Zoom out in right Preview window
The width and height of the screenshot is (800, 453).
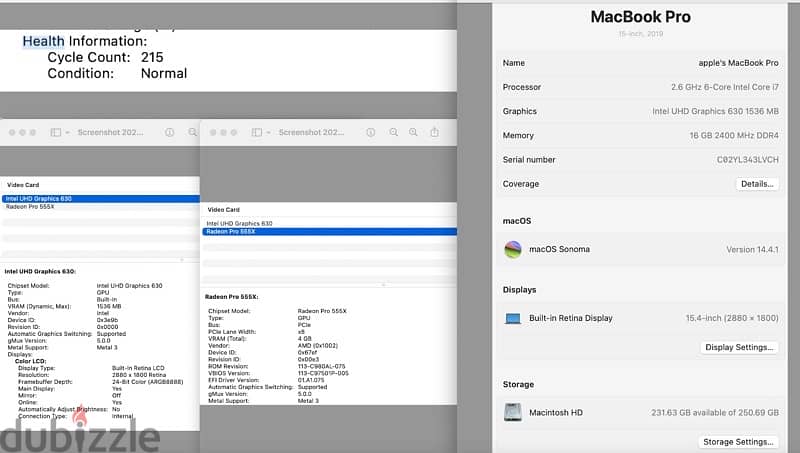tap(393, 132)
